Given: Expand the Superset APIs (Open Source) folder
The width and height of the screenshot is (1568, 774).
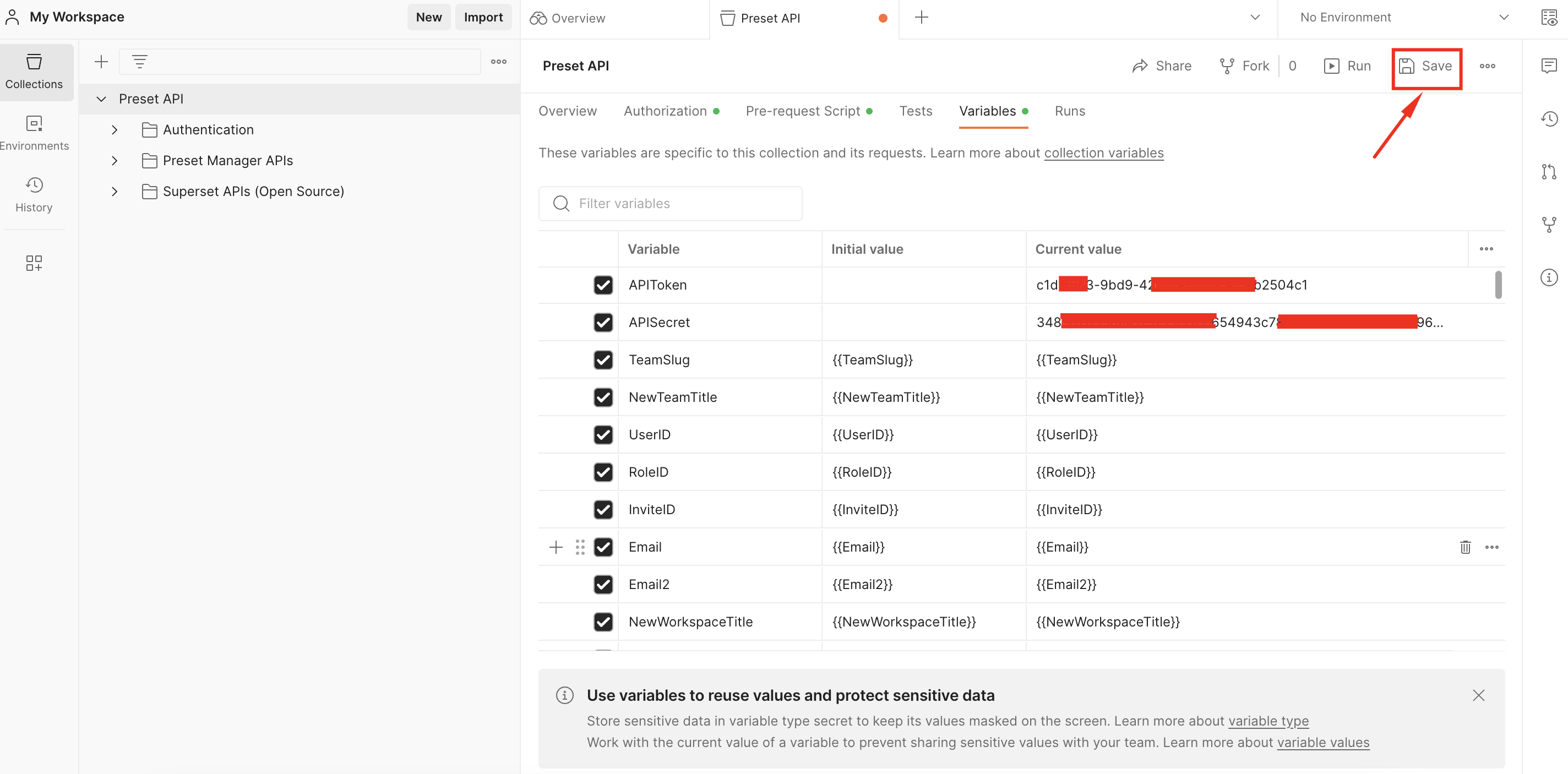Looking at the screenshot, I should (x=115, y=191).
